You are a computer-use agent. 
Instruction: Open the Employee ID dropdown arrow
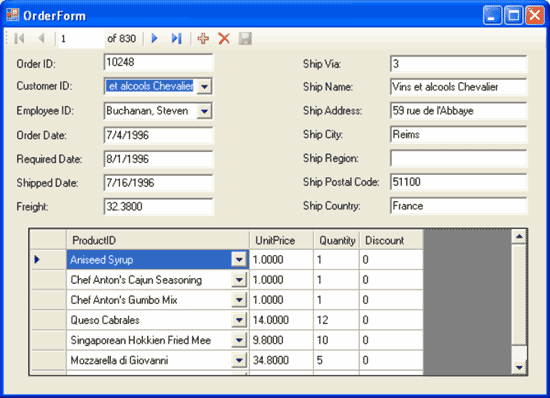pos(204,111)
